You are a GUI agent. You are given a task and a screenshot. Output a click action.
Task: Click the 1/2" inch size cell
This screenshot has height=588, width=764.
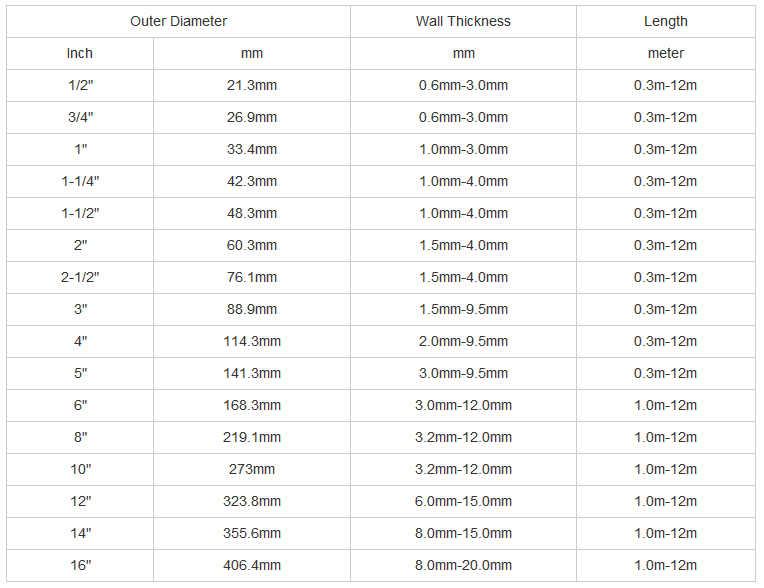80,85
